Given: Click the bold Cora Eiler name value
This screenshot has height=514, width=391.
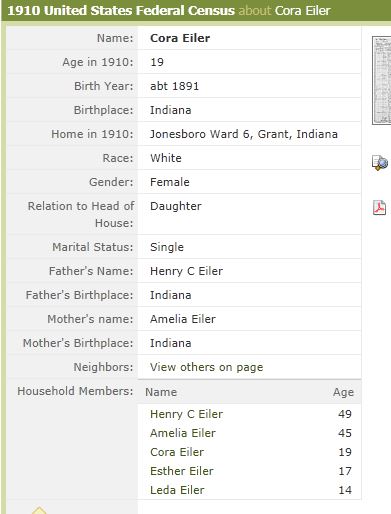Looking at the screenshot, I should [180, 38].
